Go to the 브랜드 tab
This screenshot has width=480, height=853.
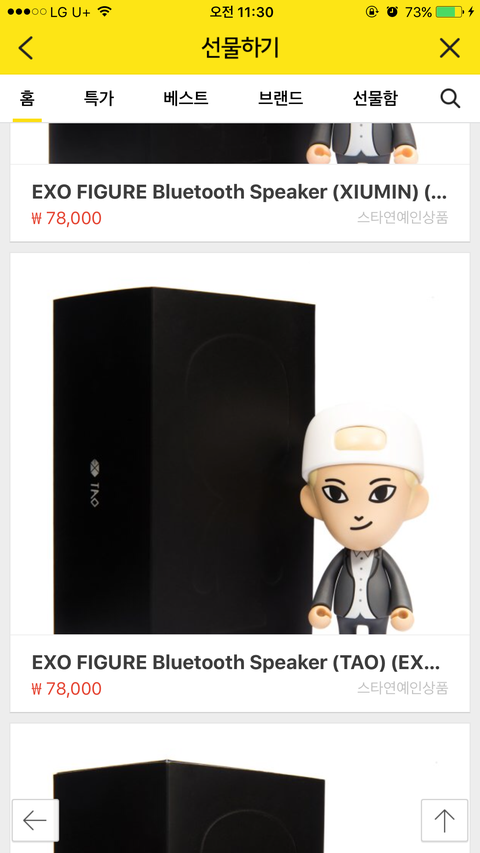(280, 98)
